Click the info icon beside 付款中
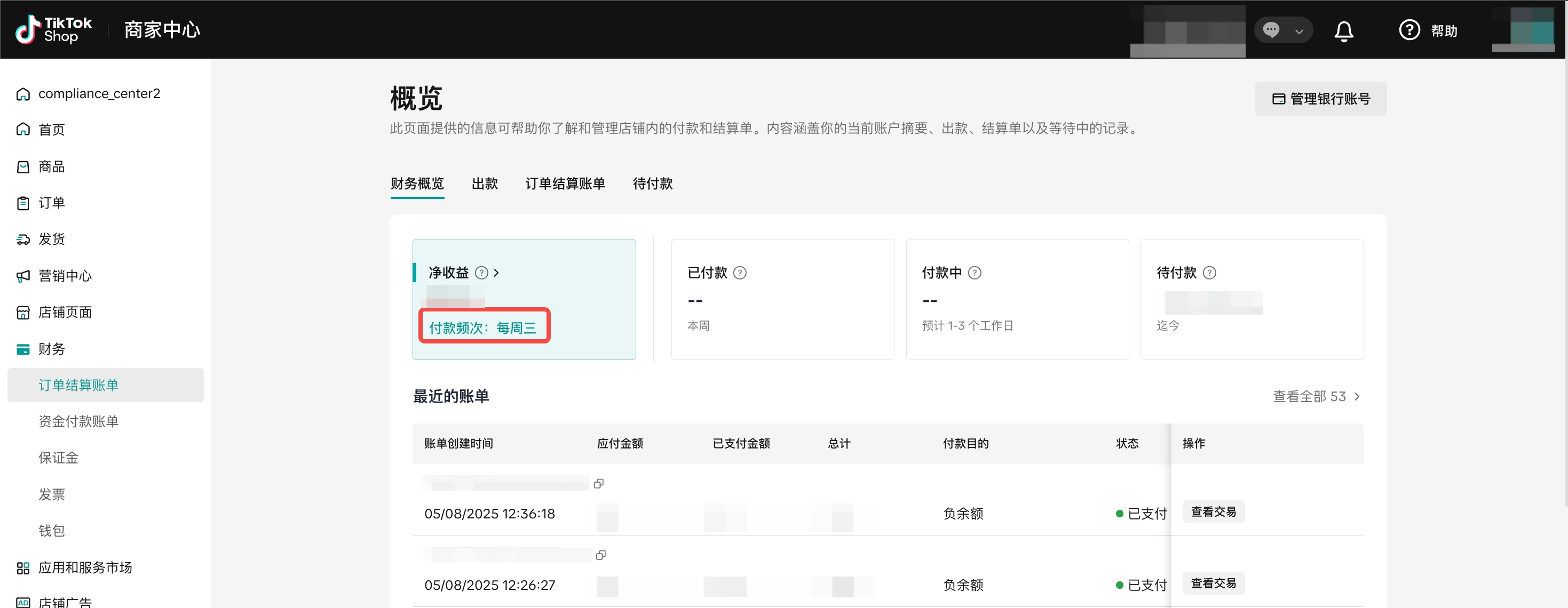The height and width of the screenshot is (608, 1568). point(975,273)
